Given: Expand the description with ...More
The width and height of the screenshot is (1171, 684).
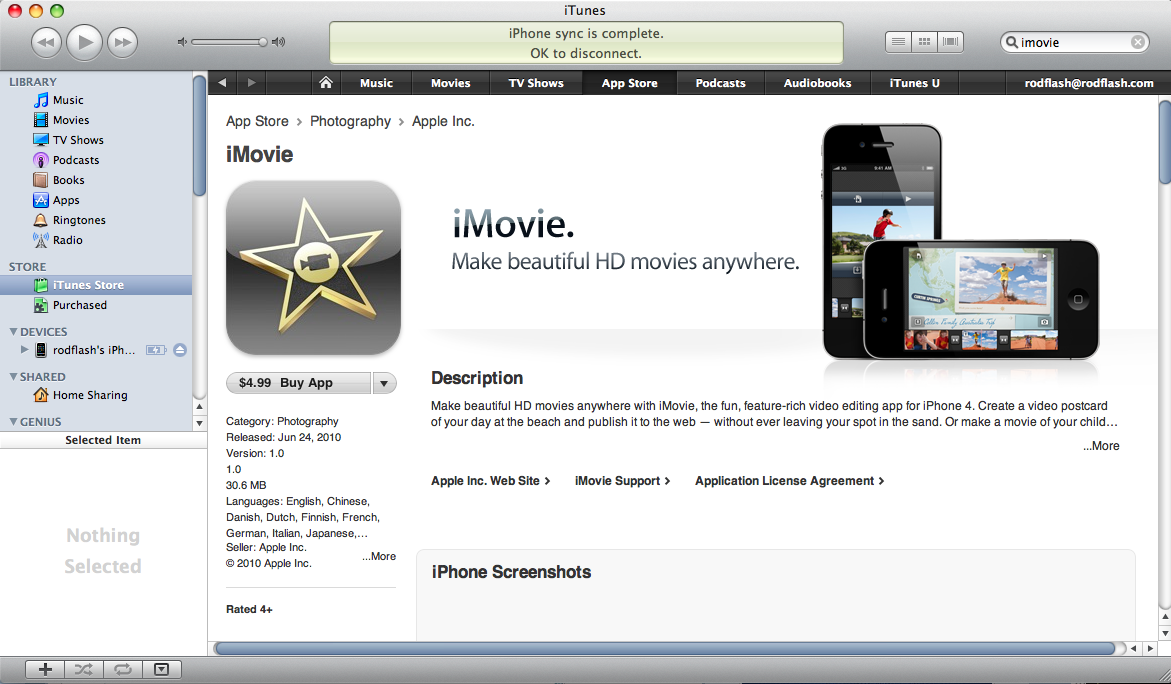Looking at the screenshot, I should coord(1102,446).
